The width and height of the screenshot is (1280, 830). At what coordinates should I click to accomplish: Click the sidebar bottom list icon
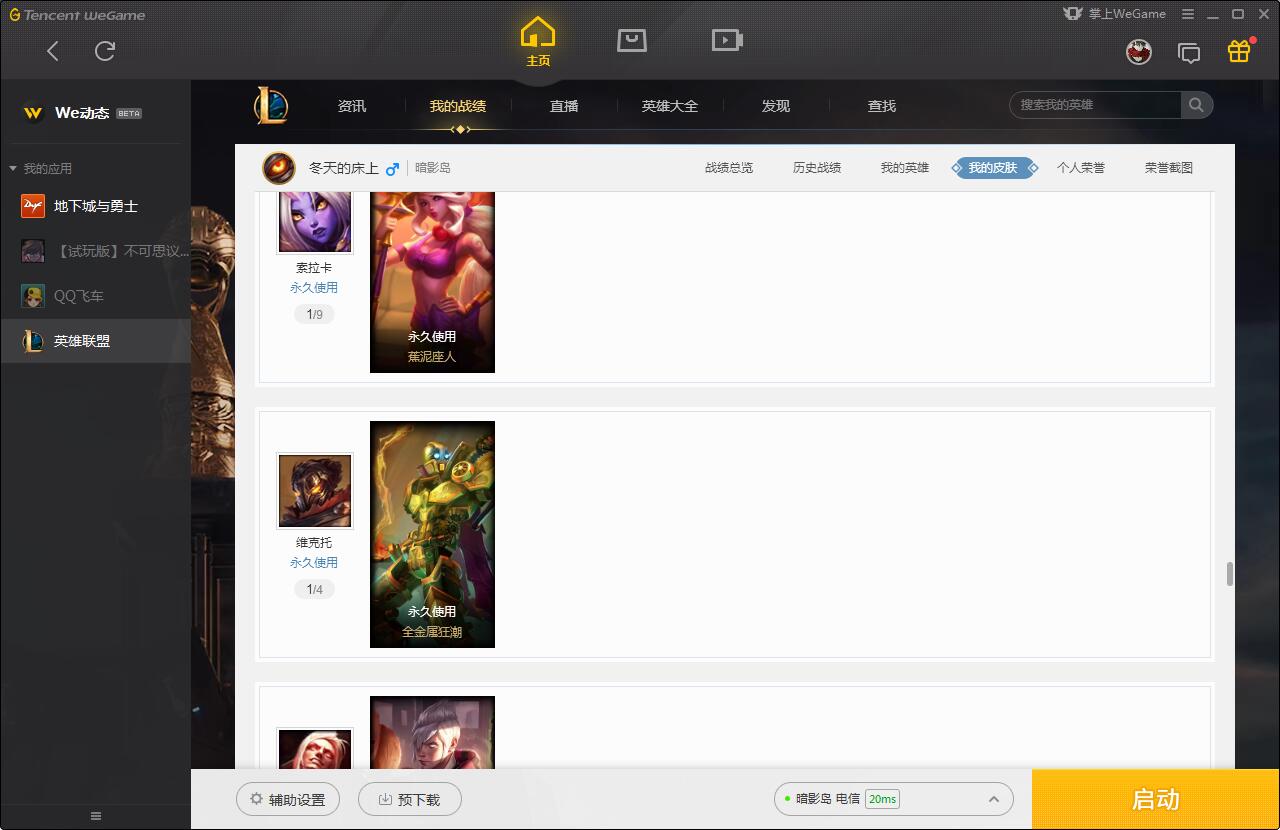96,816
